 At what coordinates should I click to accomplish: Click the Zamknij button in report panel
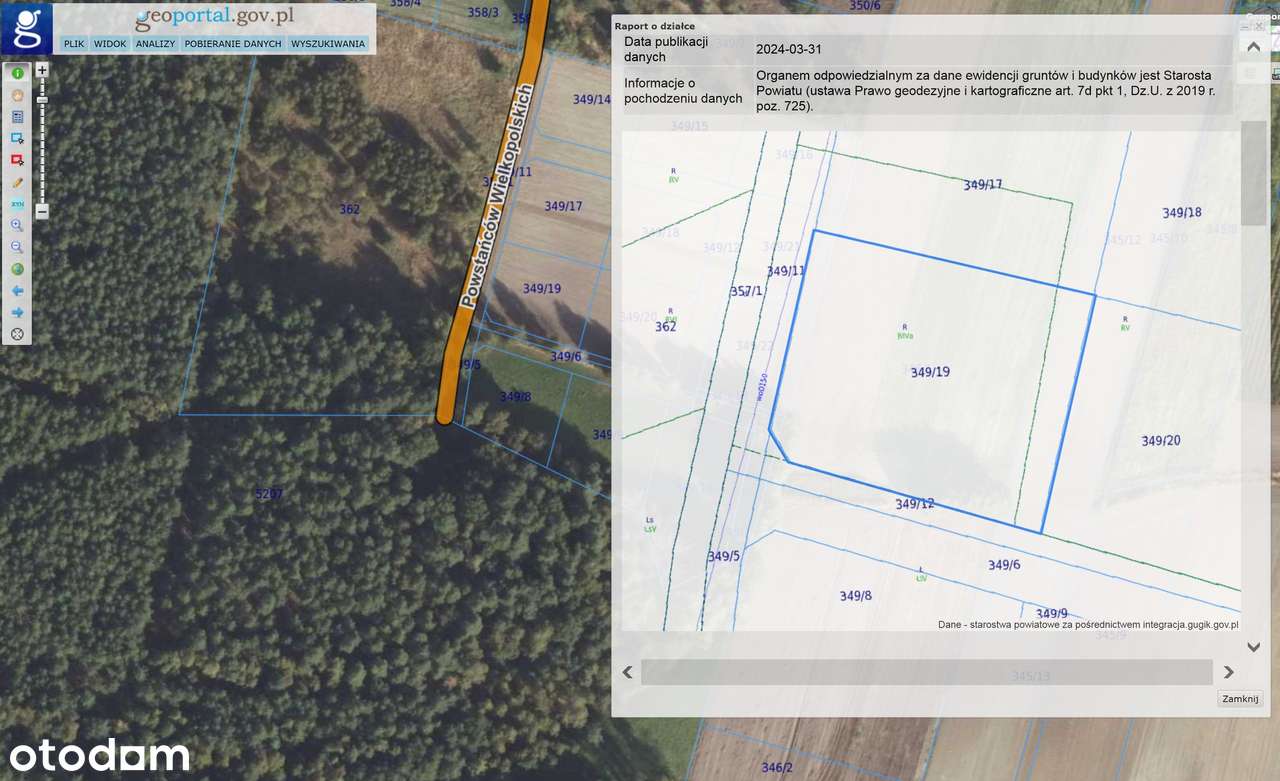(x=1240, y=699)
